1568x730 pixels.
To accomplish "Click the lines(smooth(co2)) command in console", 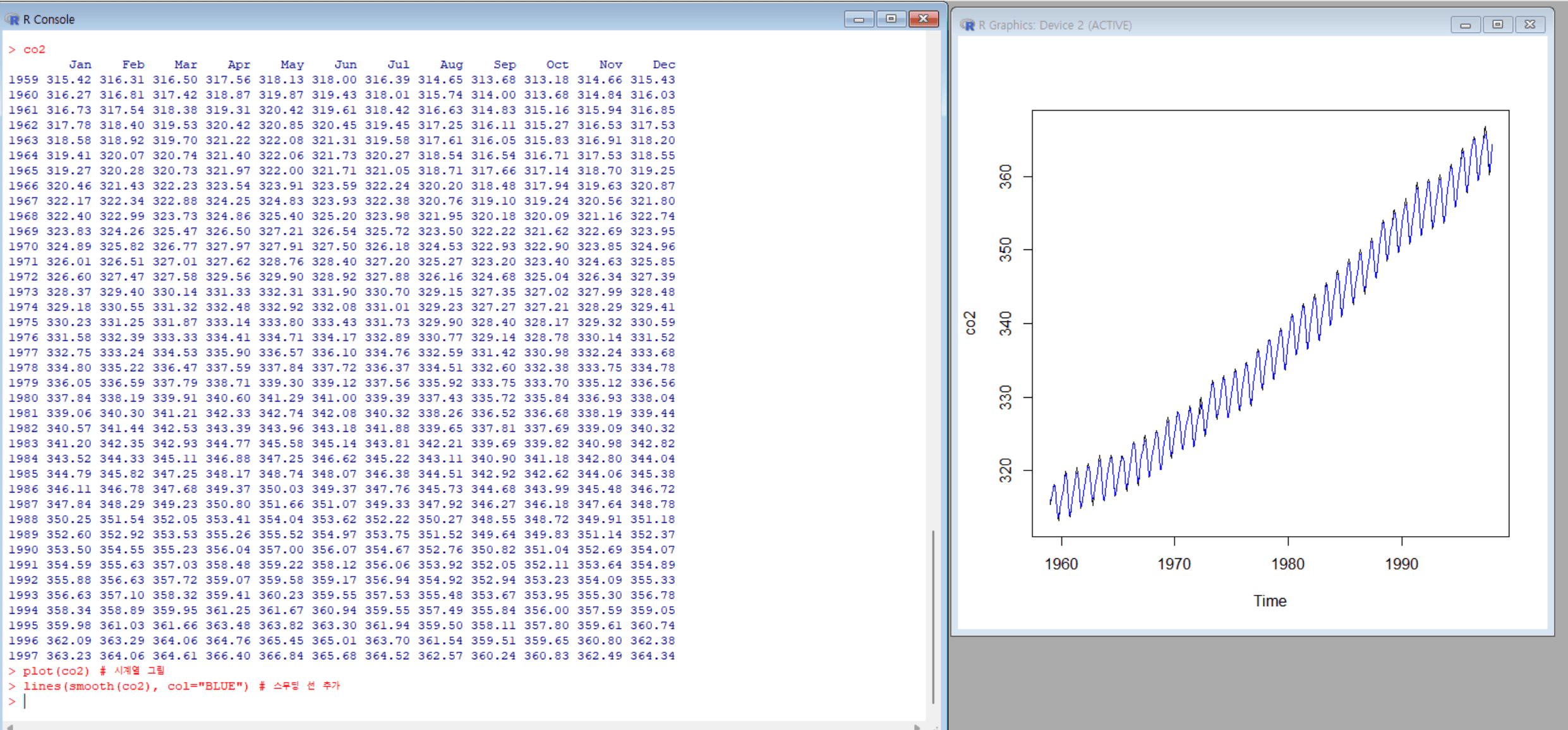I will (x=136, y=686).
